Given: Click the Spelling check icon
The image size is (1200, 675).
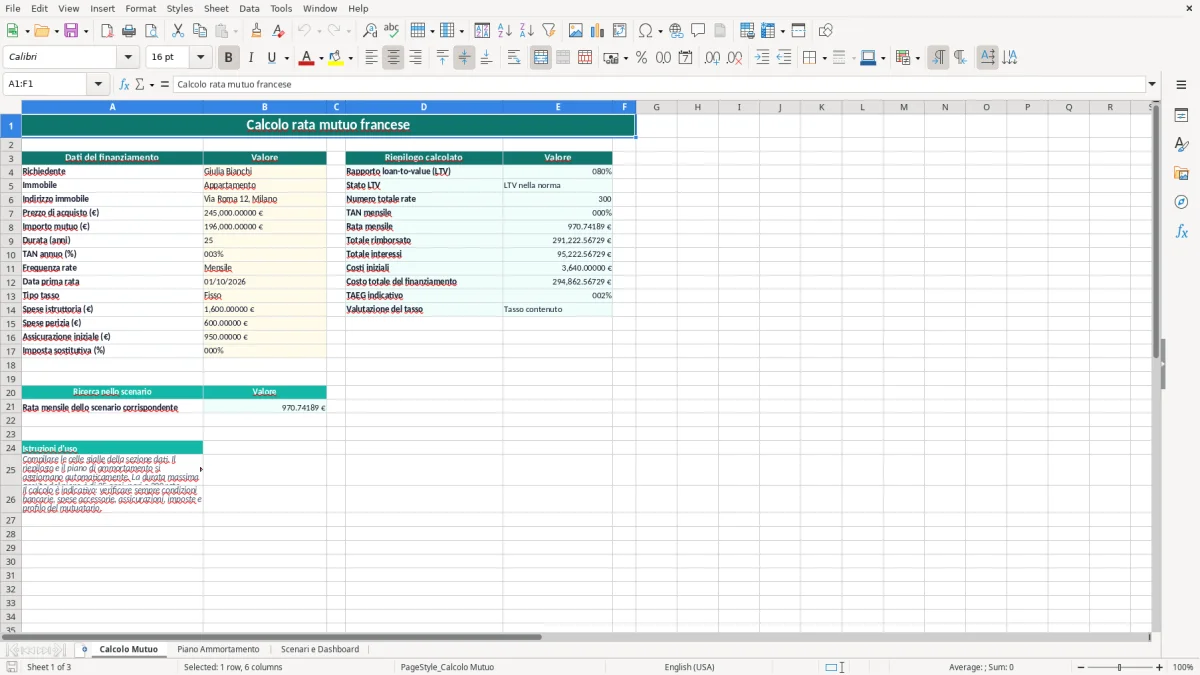Looking at the screenshot, I should click(392, 31).
